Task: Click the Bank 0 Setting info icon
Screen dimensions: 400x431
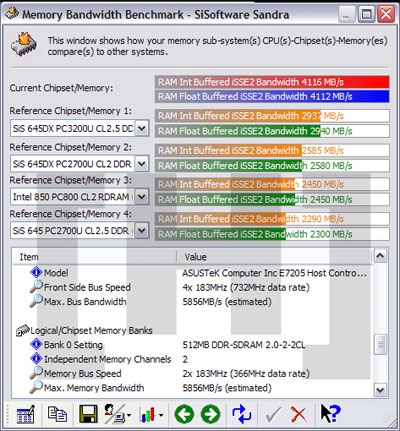Action: (x=36, y=344)
